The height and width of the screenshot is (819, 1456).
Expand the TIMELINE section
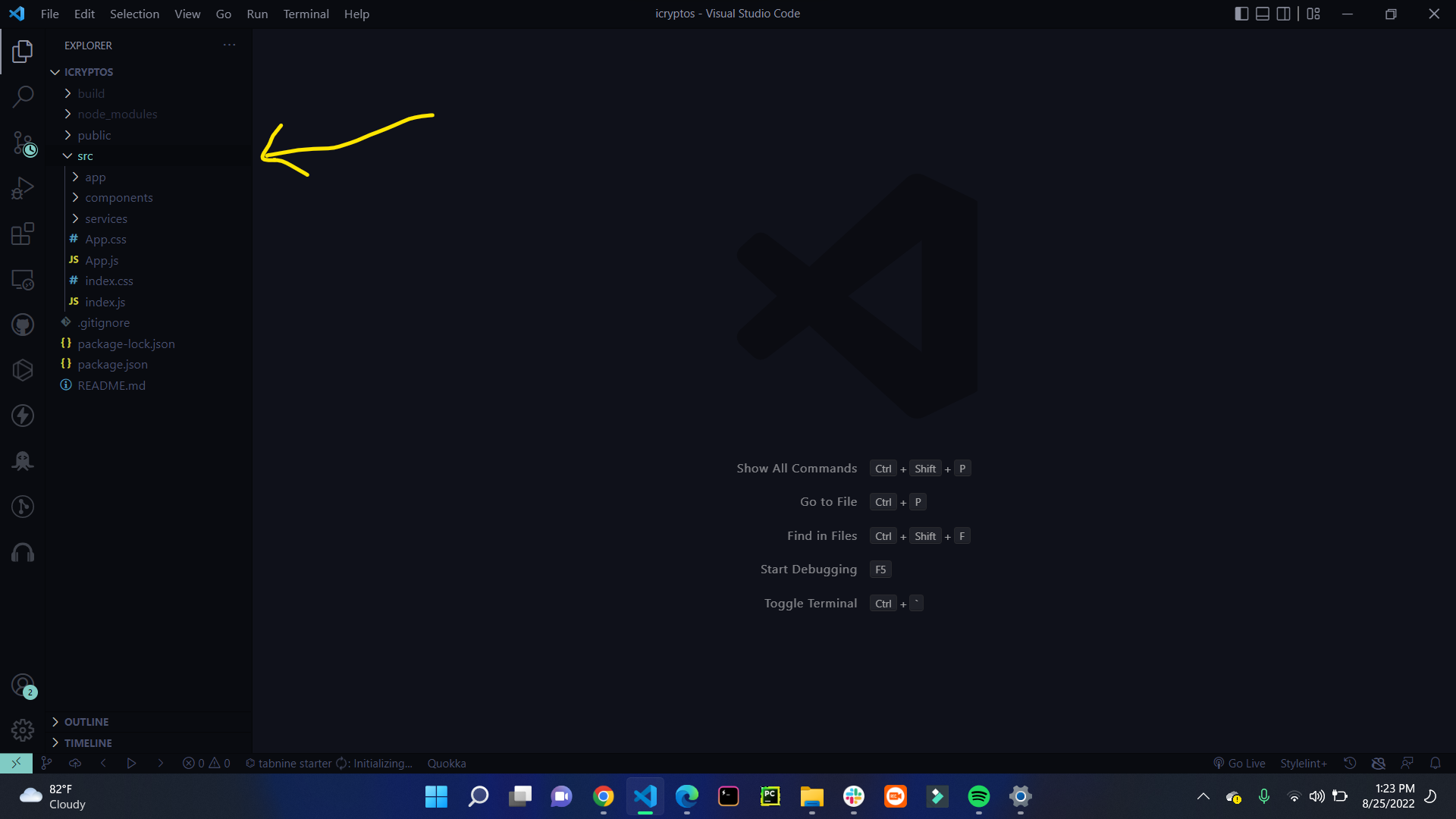(x=88, y=743)
